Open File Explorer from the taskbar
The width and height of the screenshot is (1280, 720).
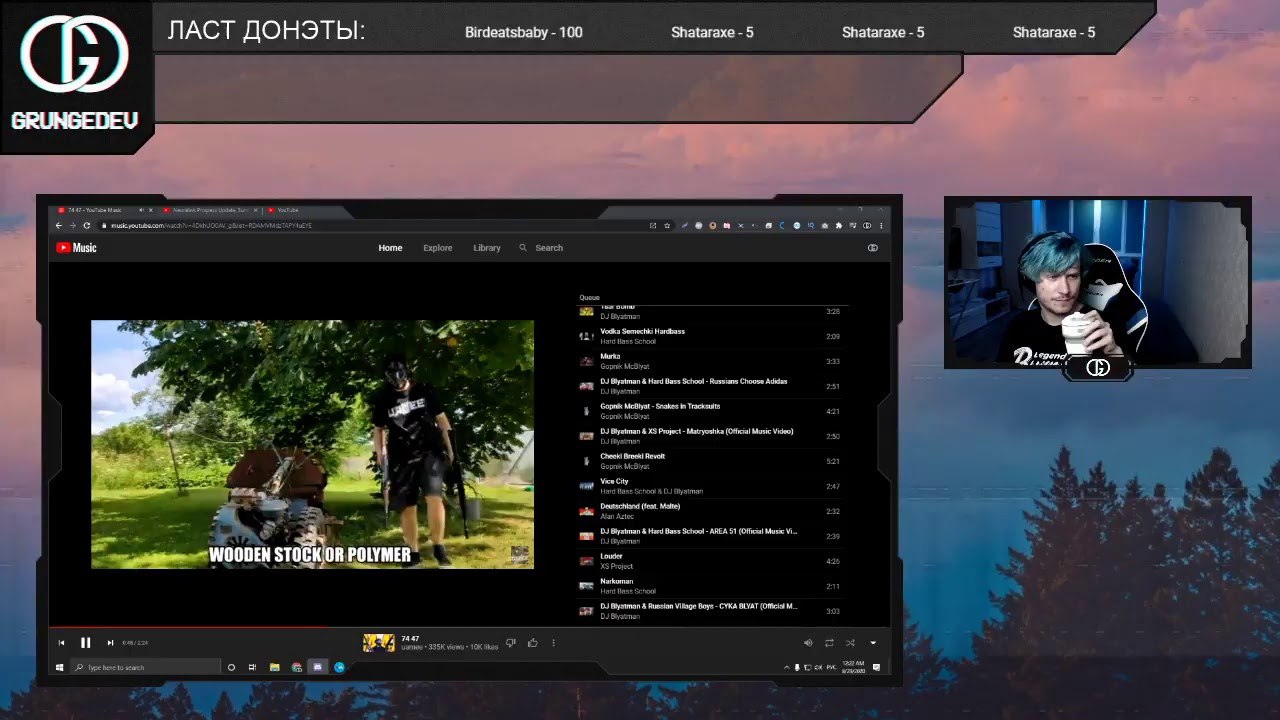(x=274, y=667)
